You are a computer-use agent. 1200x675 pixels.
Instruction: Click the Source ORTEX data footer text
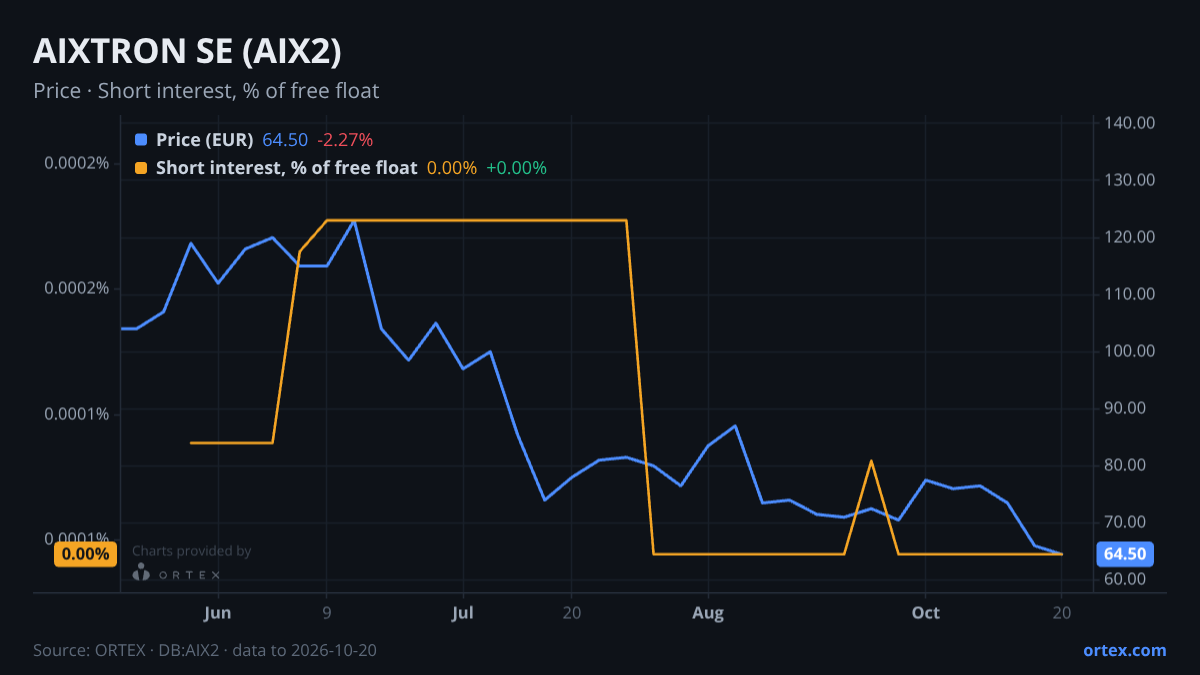(205, 650)
